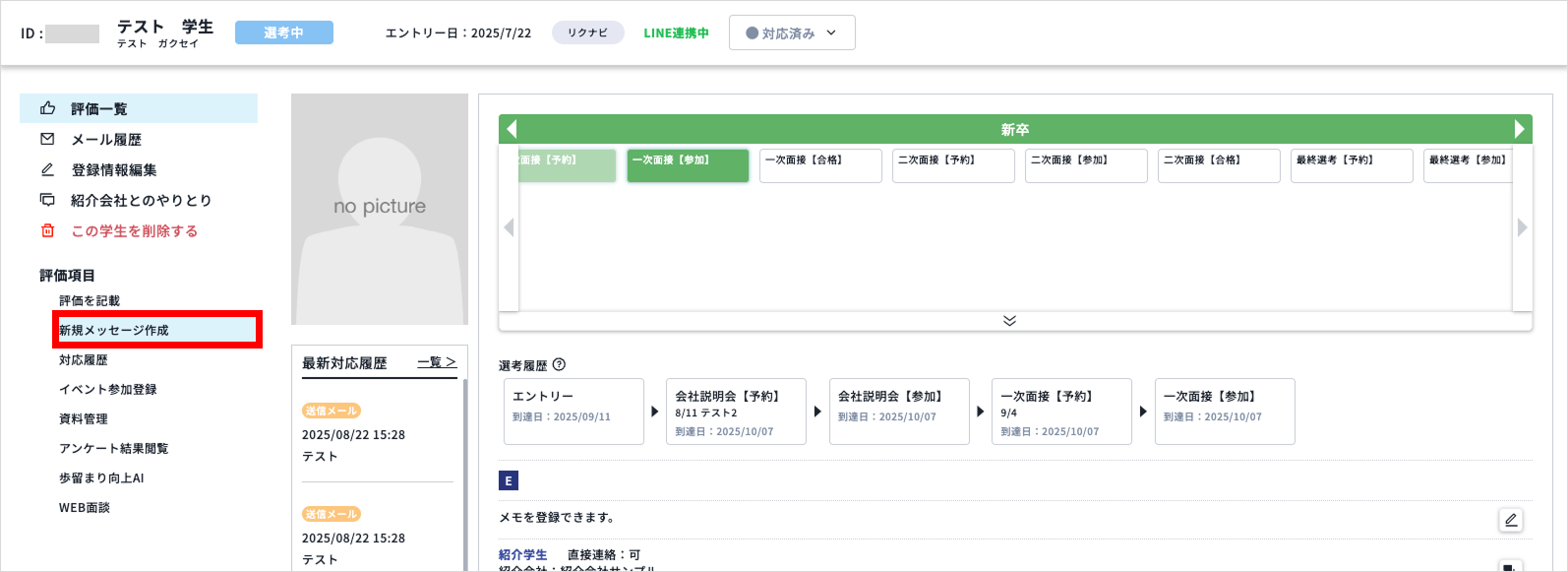Expand the selection flow panel with double chevron
Screen dimensions: 1568x572
[1009, 321]
